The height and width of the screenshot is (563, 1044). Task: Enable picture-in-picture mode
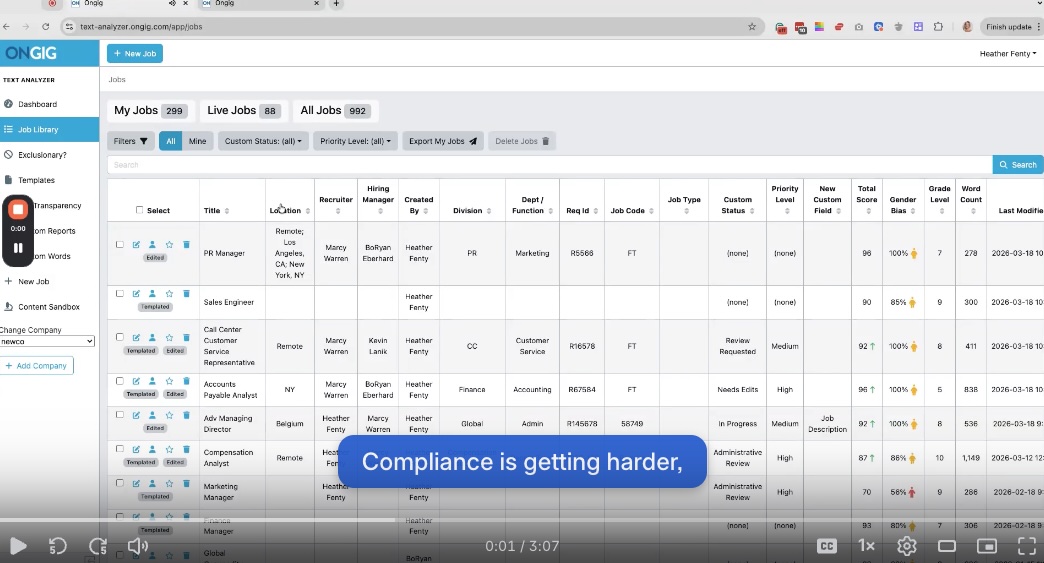click(x=987, y=546)
